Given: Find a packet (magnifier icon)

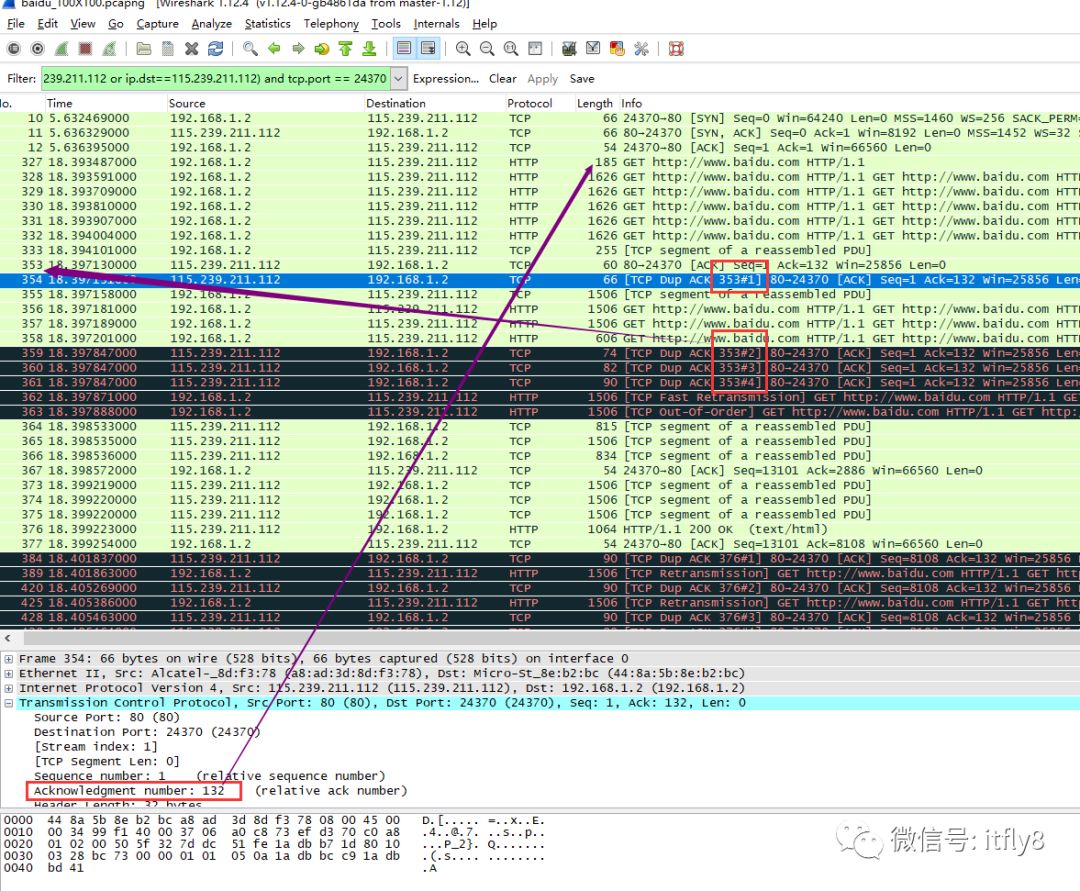Looking at the screenshot, I should tap(250, 49).
